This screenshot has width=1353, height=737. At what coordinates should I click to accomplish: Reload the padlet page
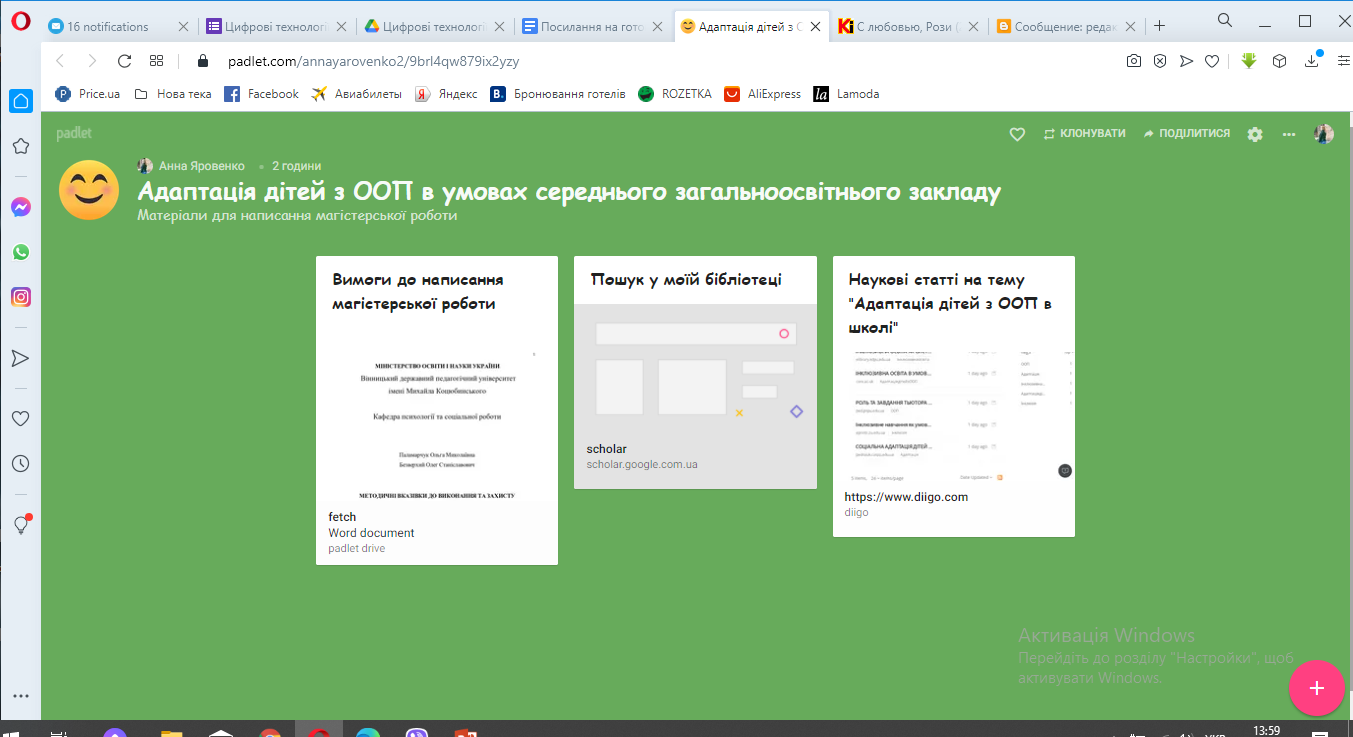125,61
